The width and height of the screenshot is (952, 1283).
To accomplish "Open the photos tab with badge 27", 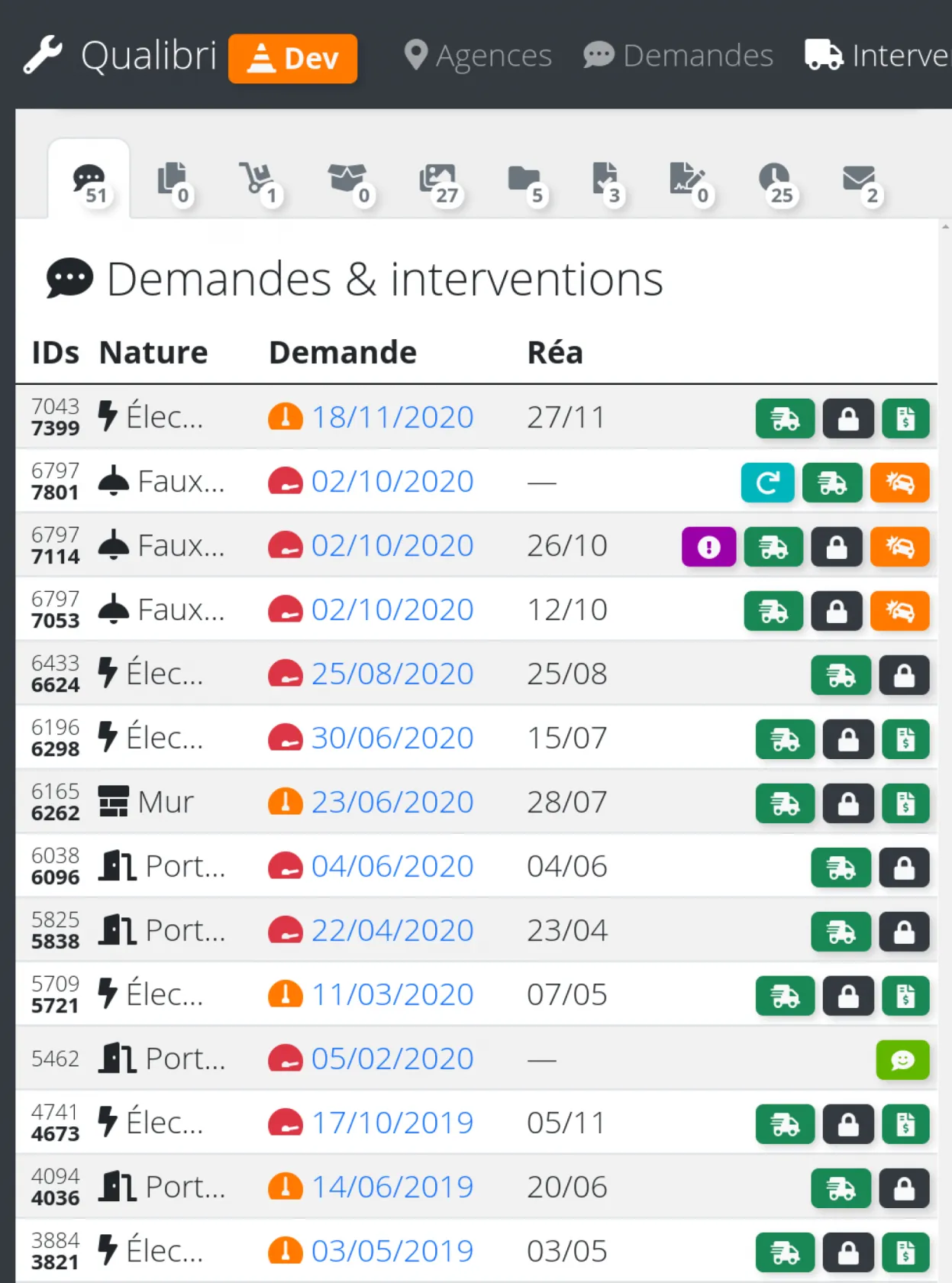I will click(x=439, y=183).
